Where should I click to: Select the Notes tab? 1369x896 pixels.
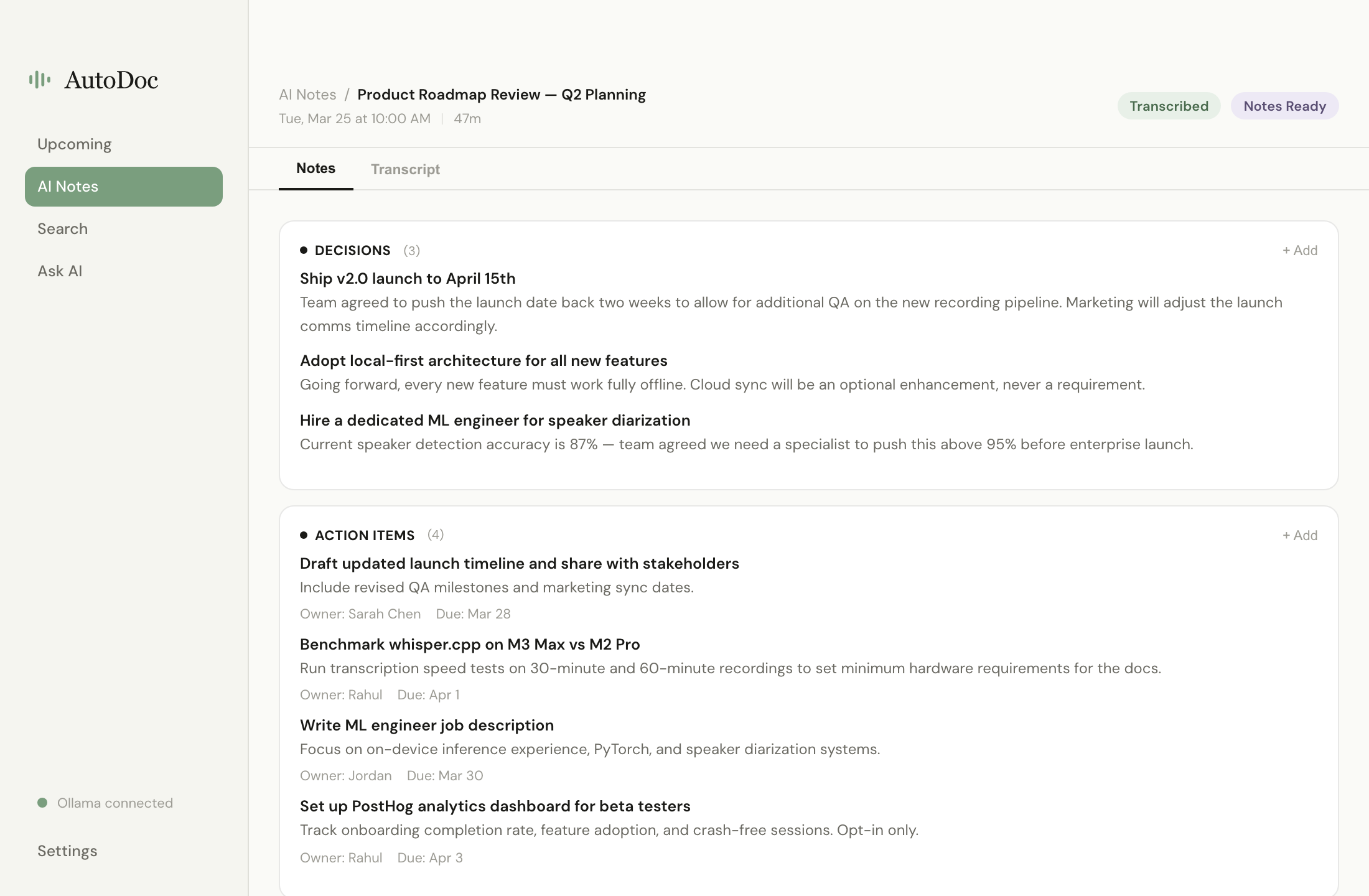(x=315, y=168)
